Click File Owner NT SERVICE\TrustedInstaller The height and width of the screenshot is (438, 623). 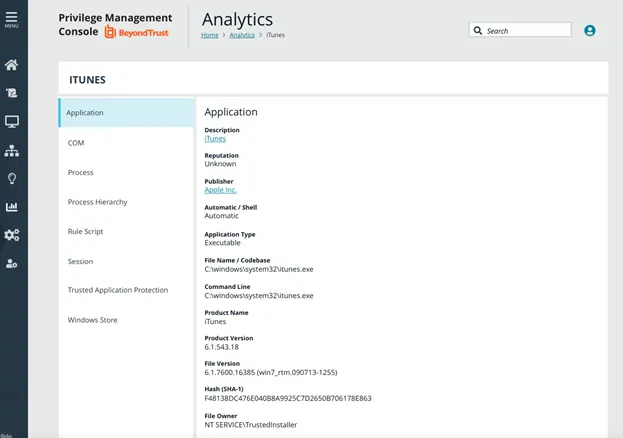tap(251, 425)
